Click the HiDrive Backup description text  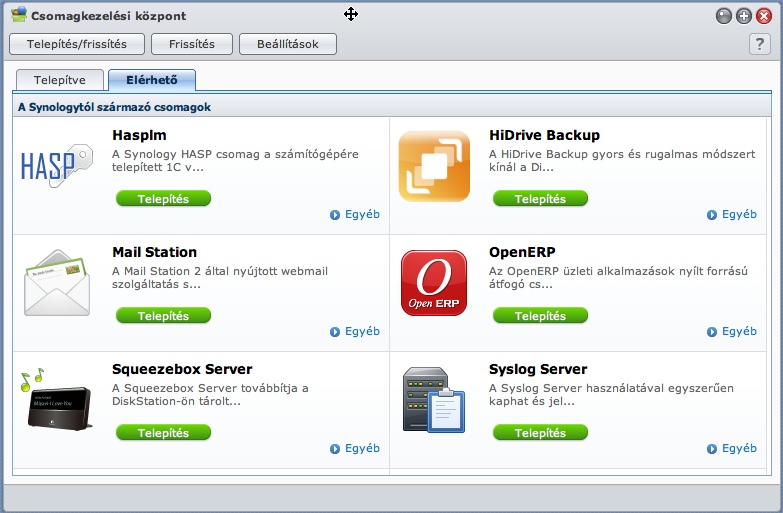[x=622, y=160]
